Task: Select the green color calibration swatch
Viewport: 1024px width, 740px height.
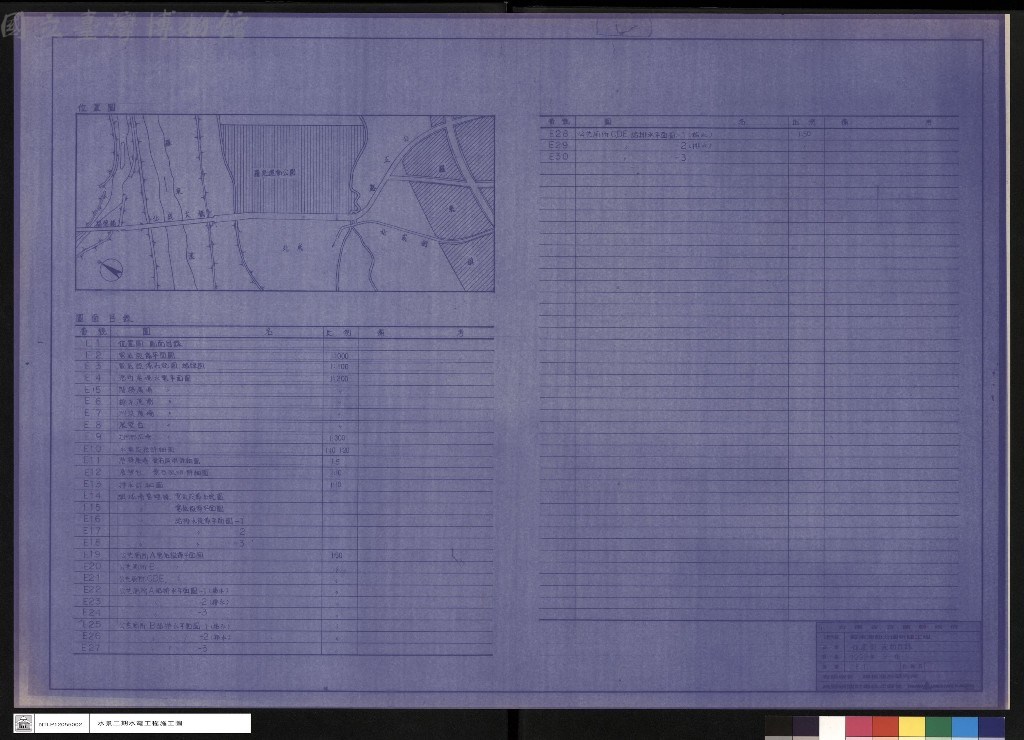Action: 938,728
